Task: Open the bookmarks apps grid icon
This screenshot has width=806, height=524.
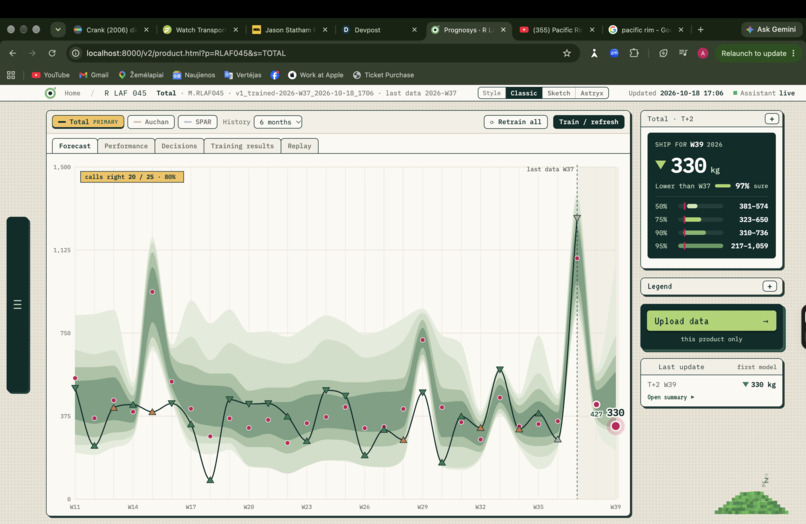Action: coord(11,75)
